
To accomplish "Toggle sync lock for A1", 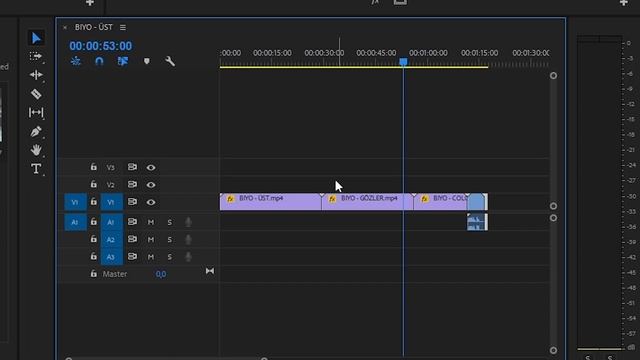I will [132, 222].
